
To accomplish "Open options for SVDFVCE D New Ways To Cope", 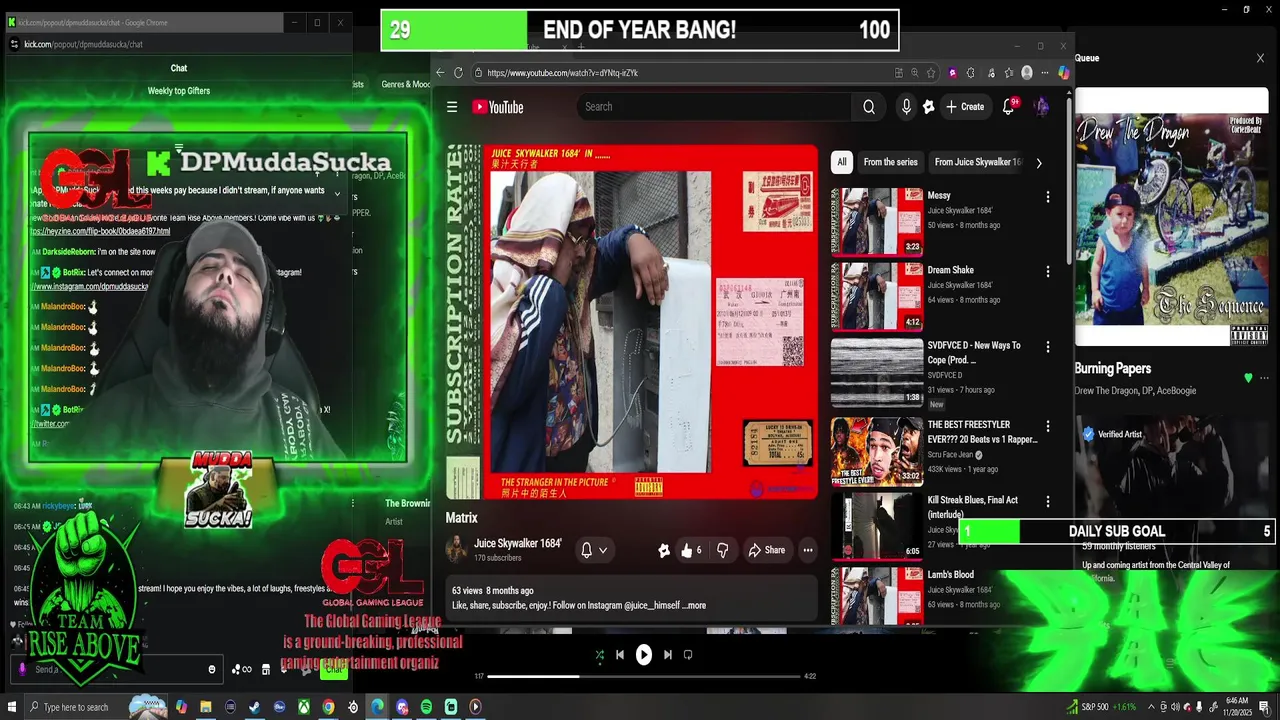I will point(1048,347).
